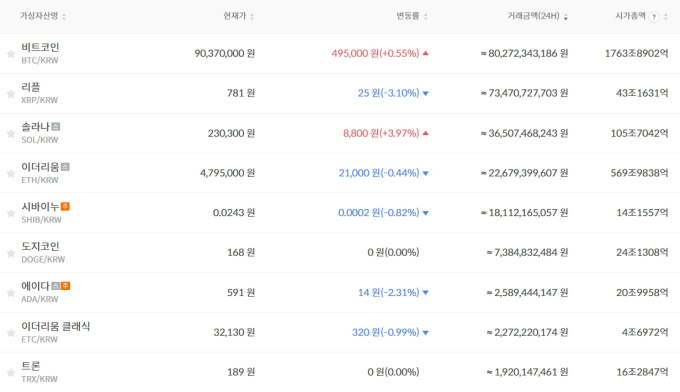Click the volume 18,112,165,057 원
This screenshot has width=680, height=392.
tap(524, 213)
